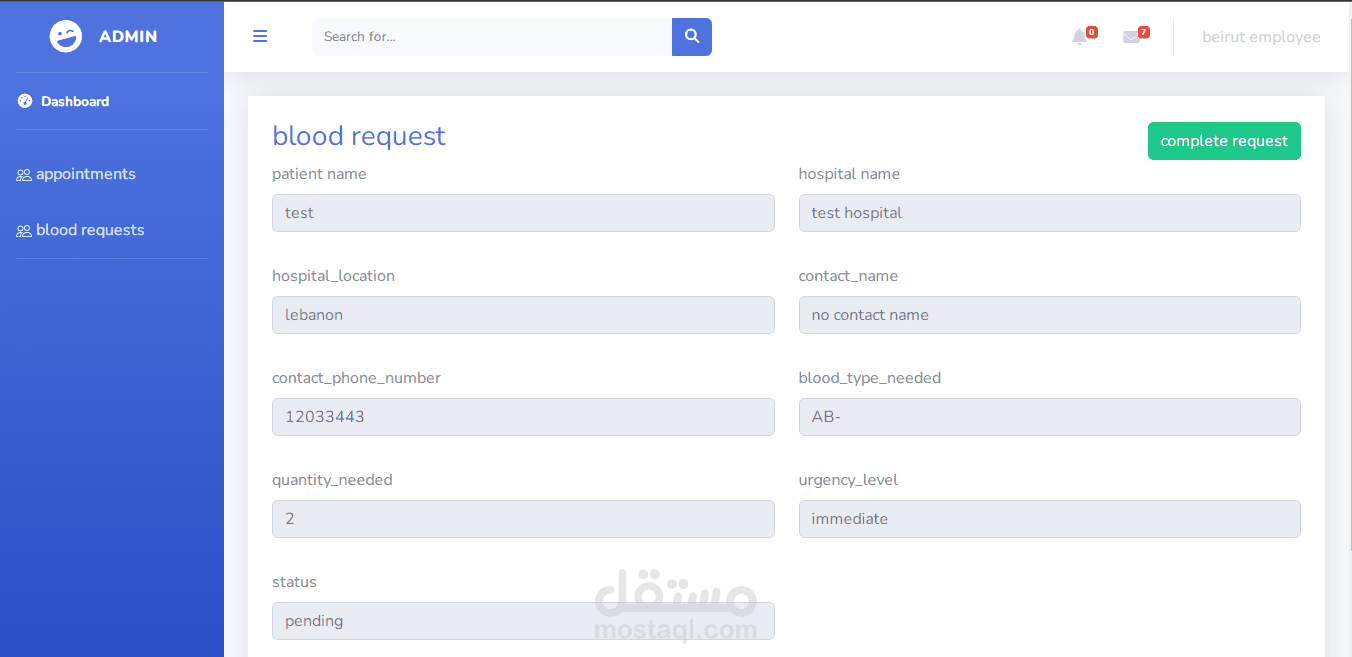Navigate to blood requests page
Screen dimensions: 1352x657
[90, 230]
